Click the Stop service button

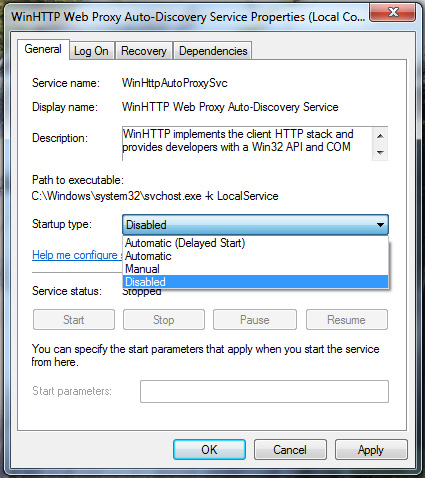(164, 320)
